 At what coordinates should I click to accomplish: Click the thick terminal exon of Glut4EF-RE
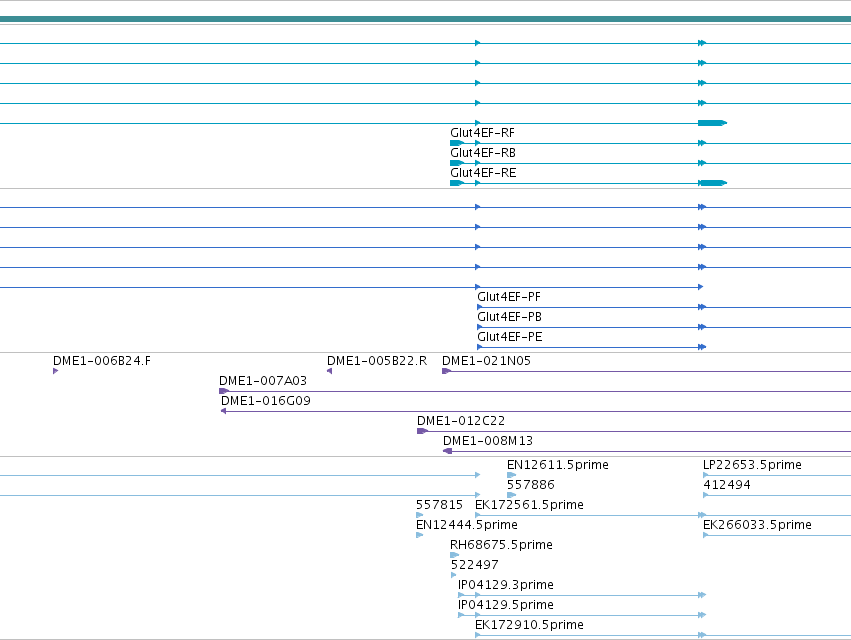(713, 183)
